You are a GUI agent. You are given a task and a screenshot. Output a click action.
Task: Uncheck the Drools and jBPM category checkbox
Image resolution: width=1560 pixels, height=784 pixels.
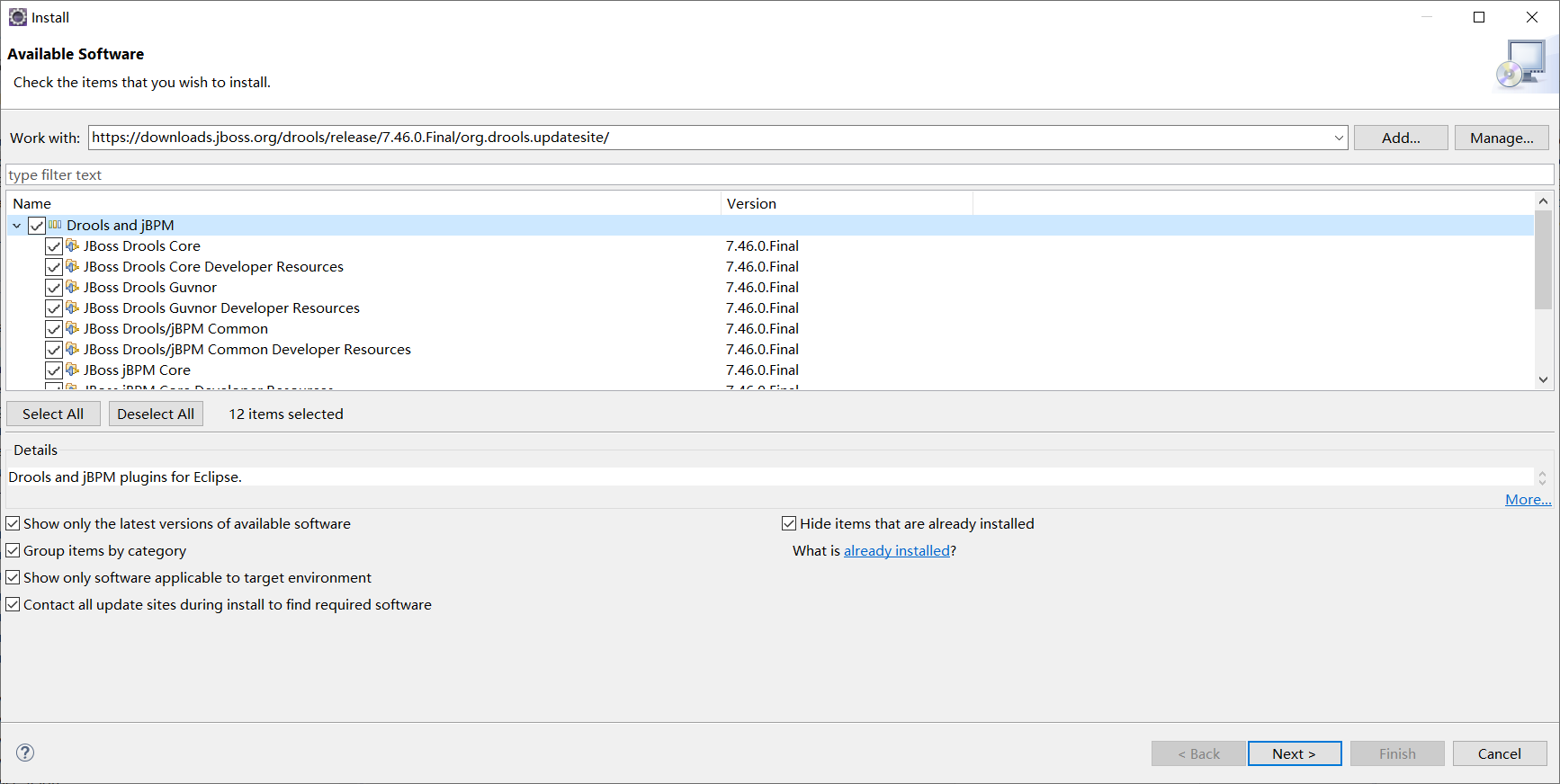click(37, 226)
